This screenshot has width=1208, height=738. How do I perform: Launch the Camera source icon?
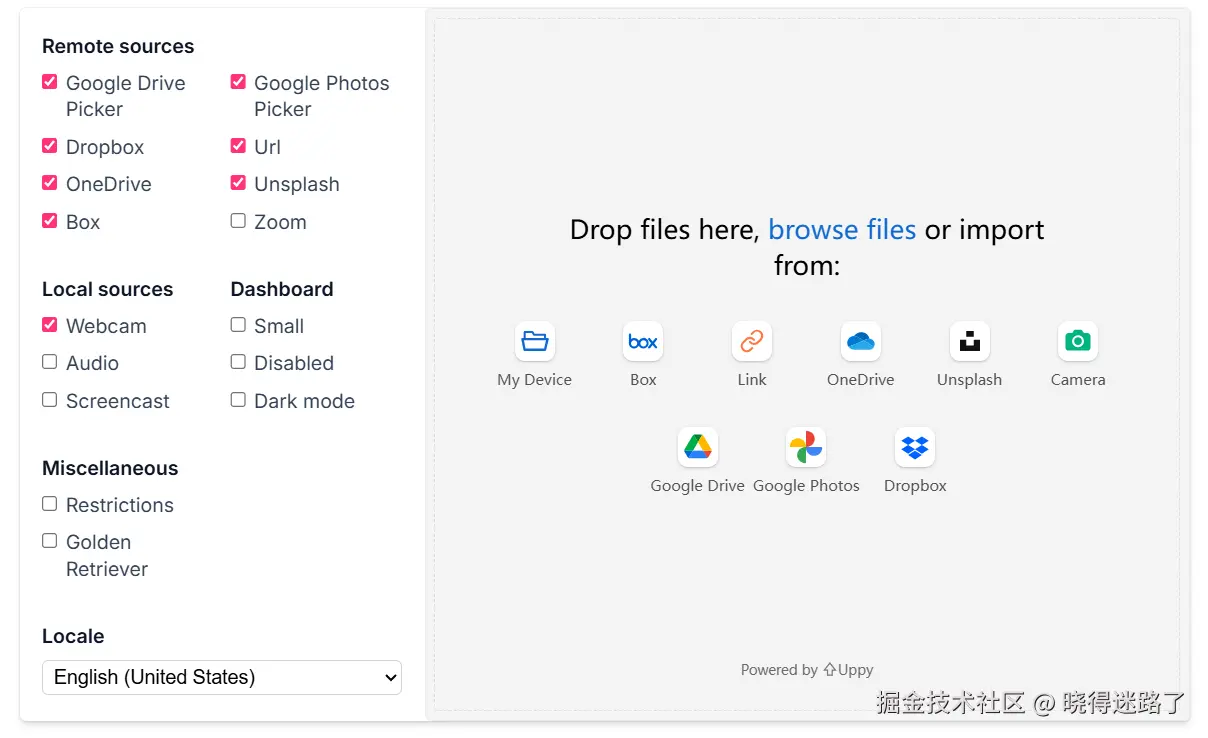coord(1078,341)
